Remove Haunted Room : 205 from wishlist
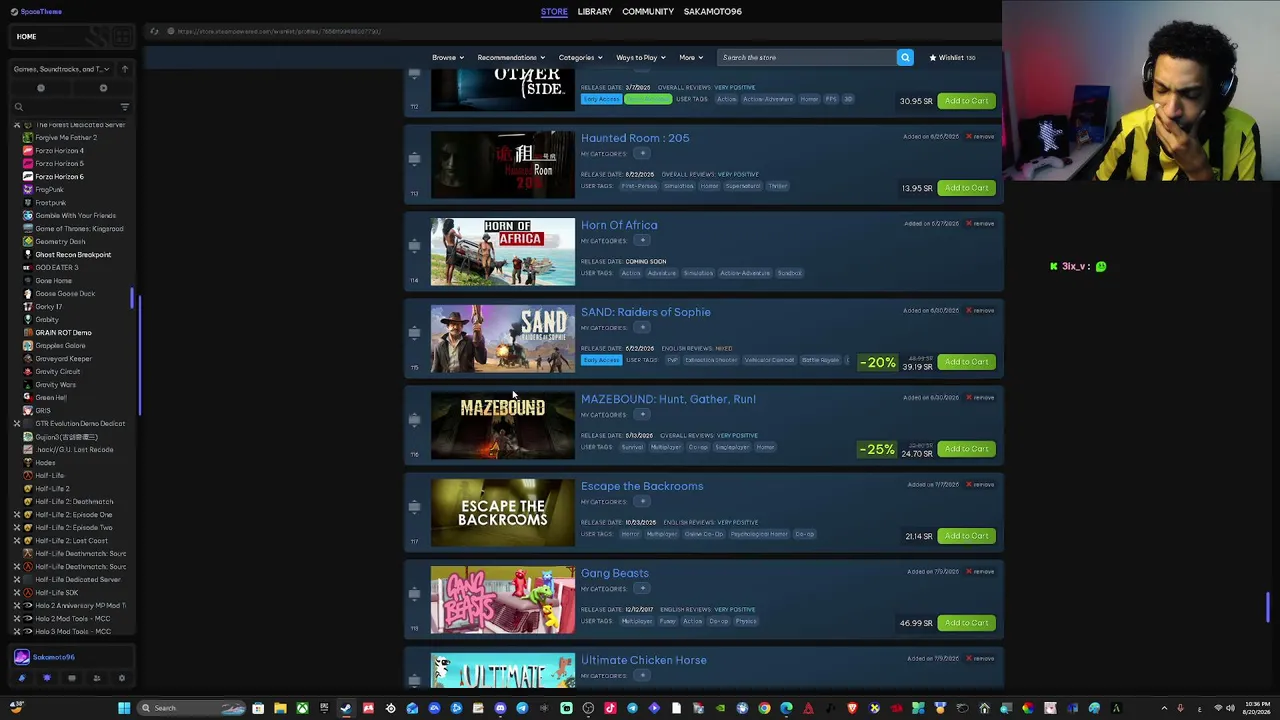 click(980, 137)
